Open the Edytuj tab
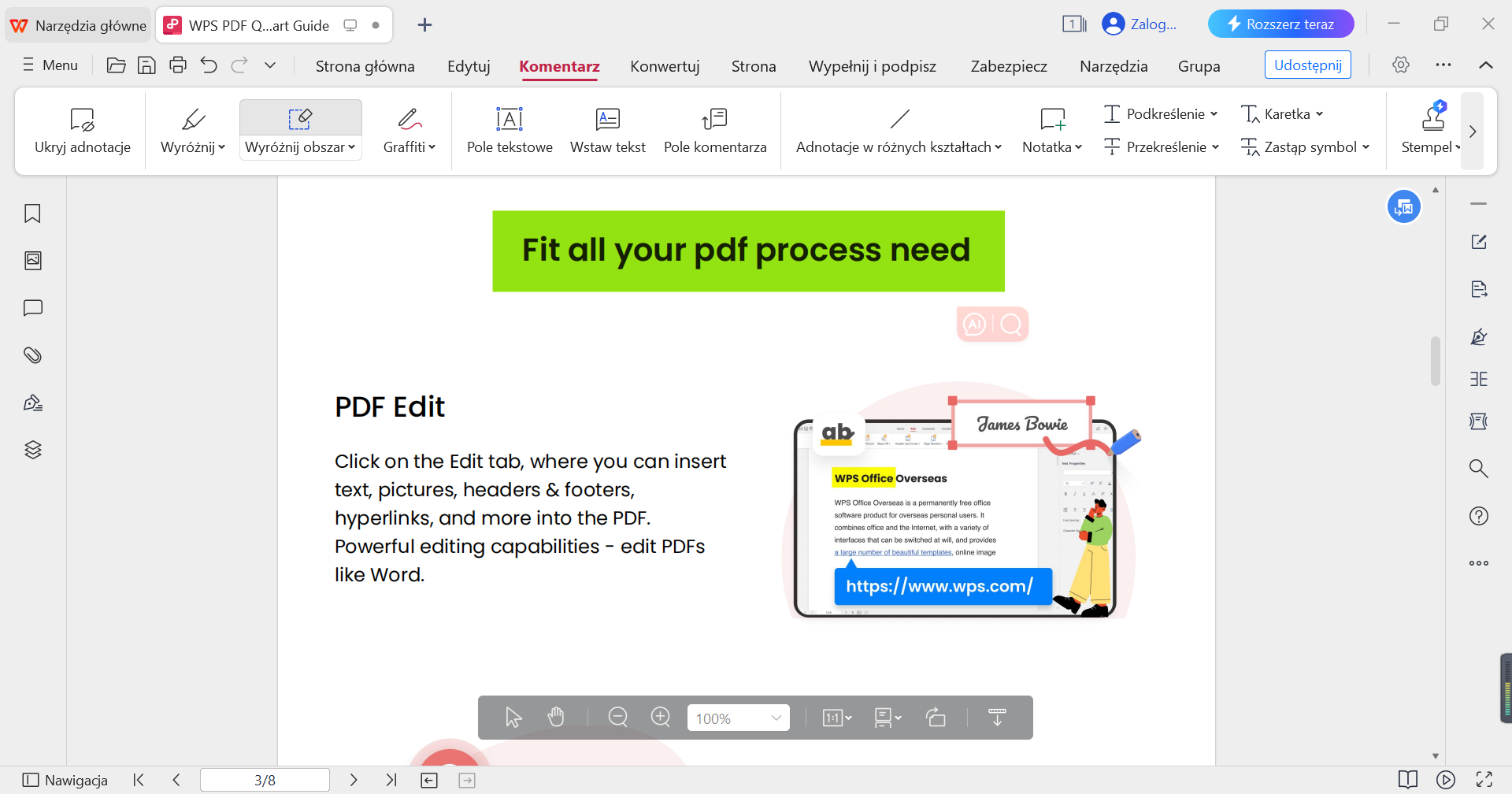 point(469,66)
